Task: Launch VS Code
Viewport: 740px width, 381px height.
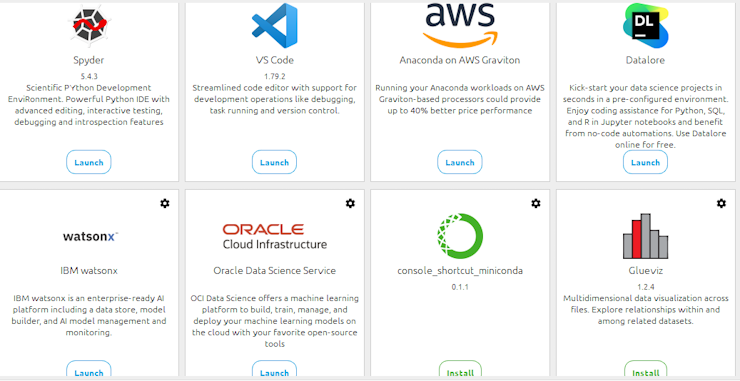Action: coord(274,162)
